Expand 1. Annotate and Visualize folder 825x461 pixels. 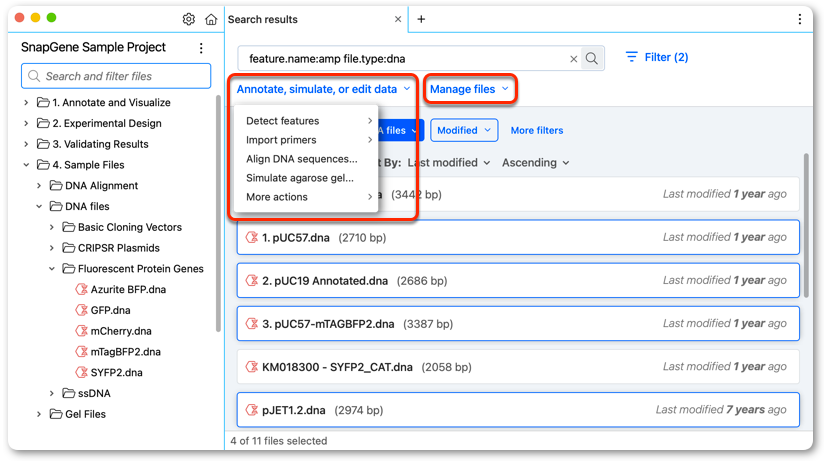point(26,103)
